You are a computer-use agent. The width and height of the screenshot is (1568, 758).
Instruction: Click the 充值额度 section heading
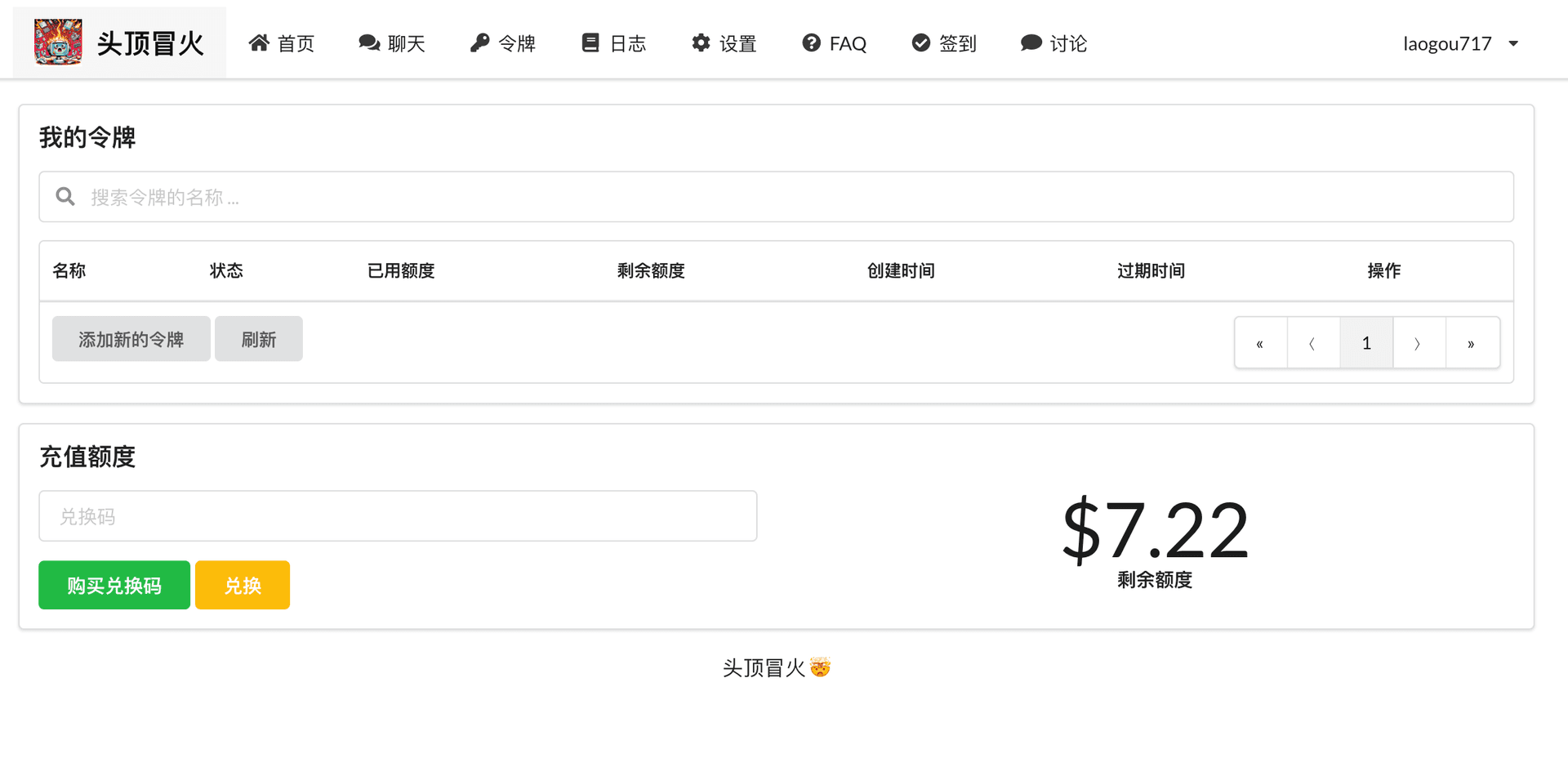click(87, 456)
